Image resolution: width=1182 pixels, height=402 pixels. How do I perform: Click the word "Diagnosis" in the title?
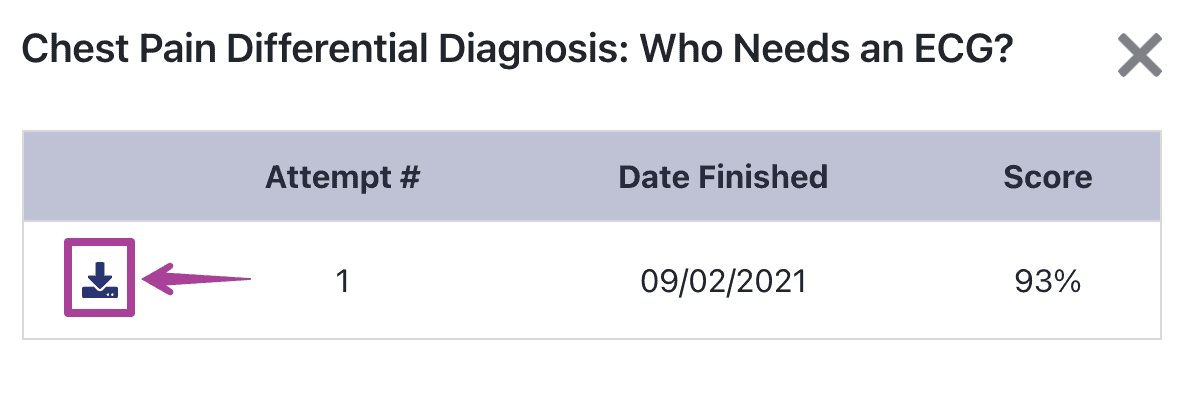[x=536, y=51]
